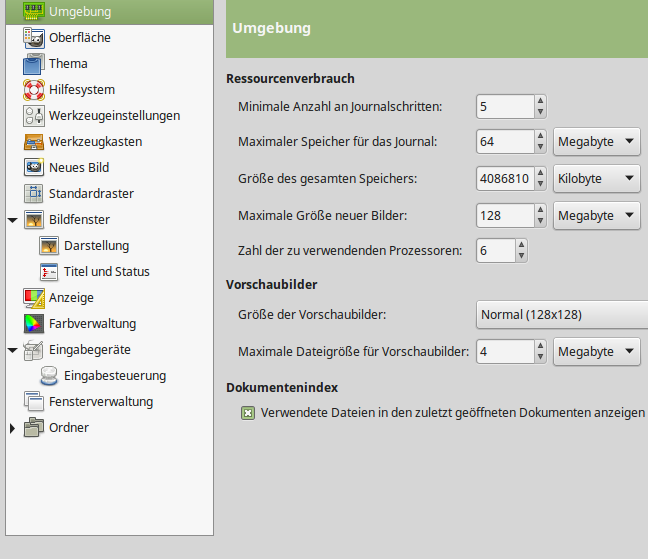
Task: Choose the Neues Bild icon
Action: 34,167
